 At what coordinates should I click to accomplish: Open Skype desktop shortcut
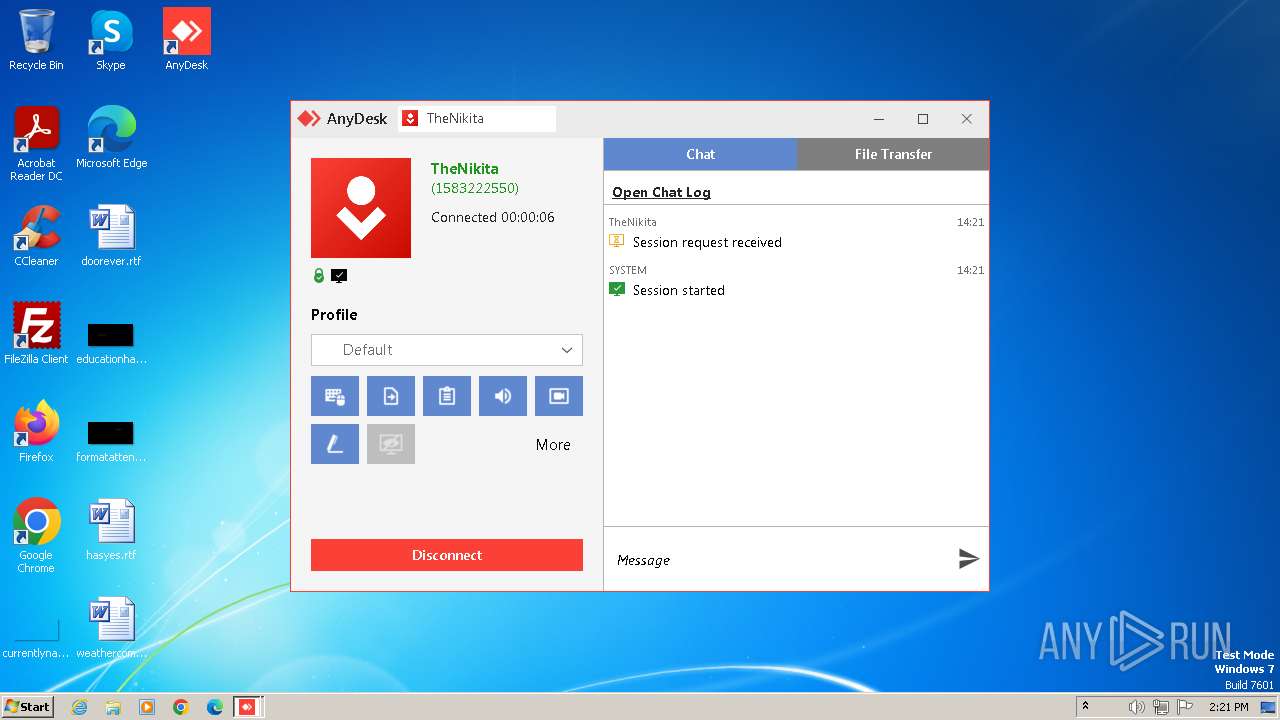point(111,40)
